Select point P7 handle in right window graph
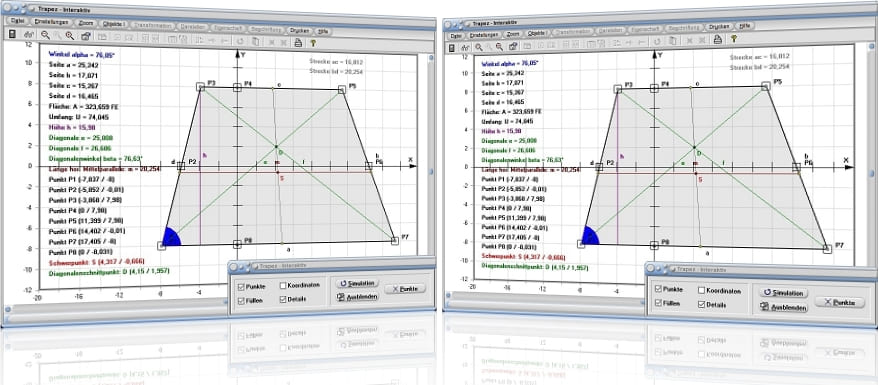 (x=827, y=248)
